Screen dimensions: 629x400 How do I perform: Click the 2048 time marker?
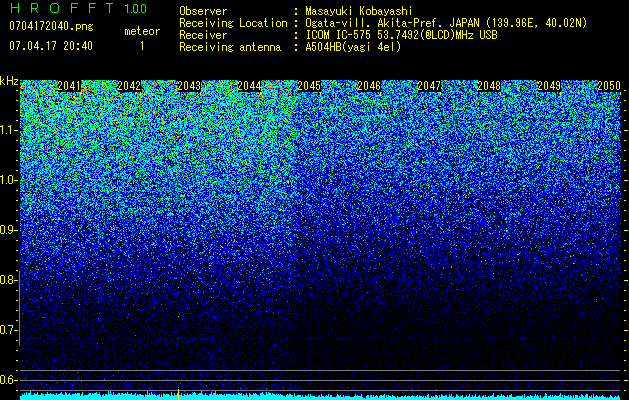coord(489,86)
